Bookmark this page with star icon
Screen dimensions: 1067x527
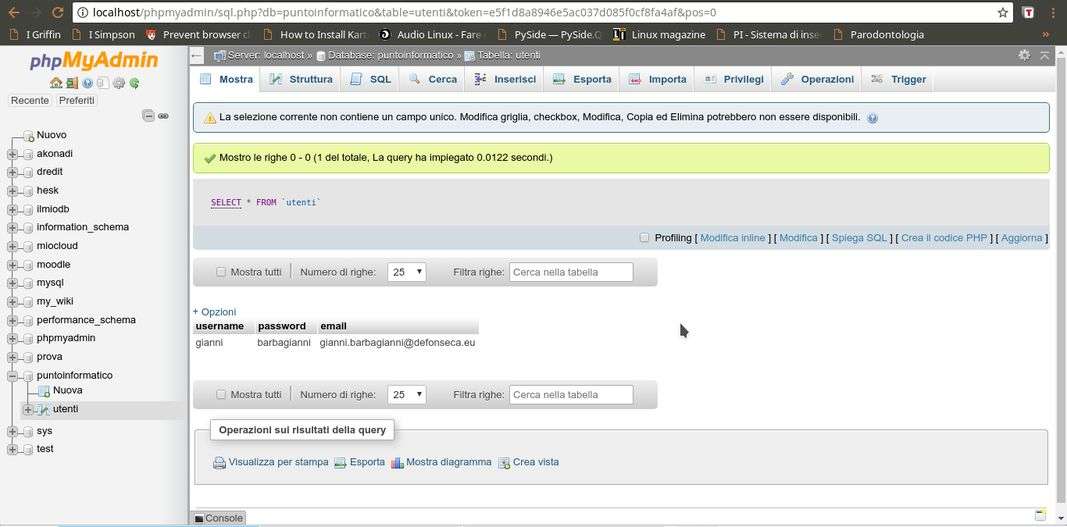tap(1002, 12)
